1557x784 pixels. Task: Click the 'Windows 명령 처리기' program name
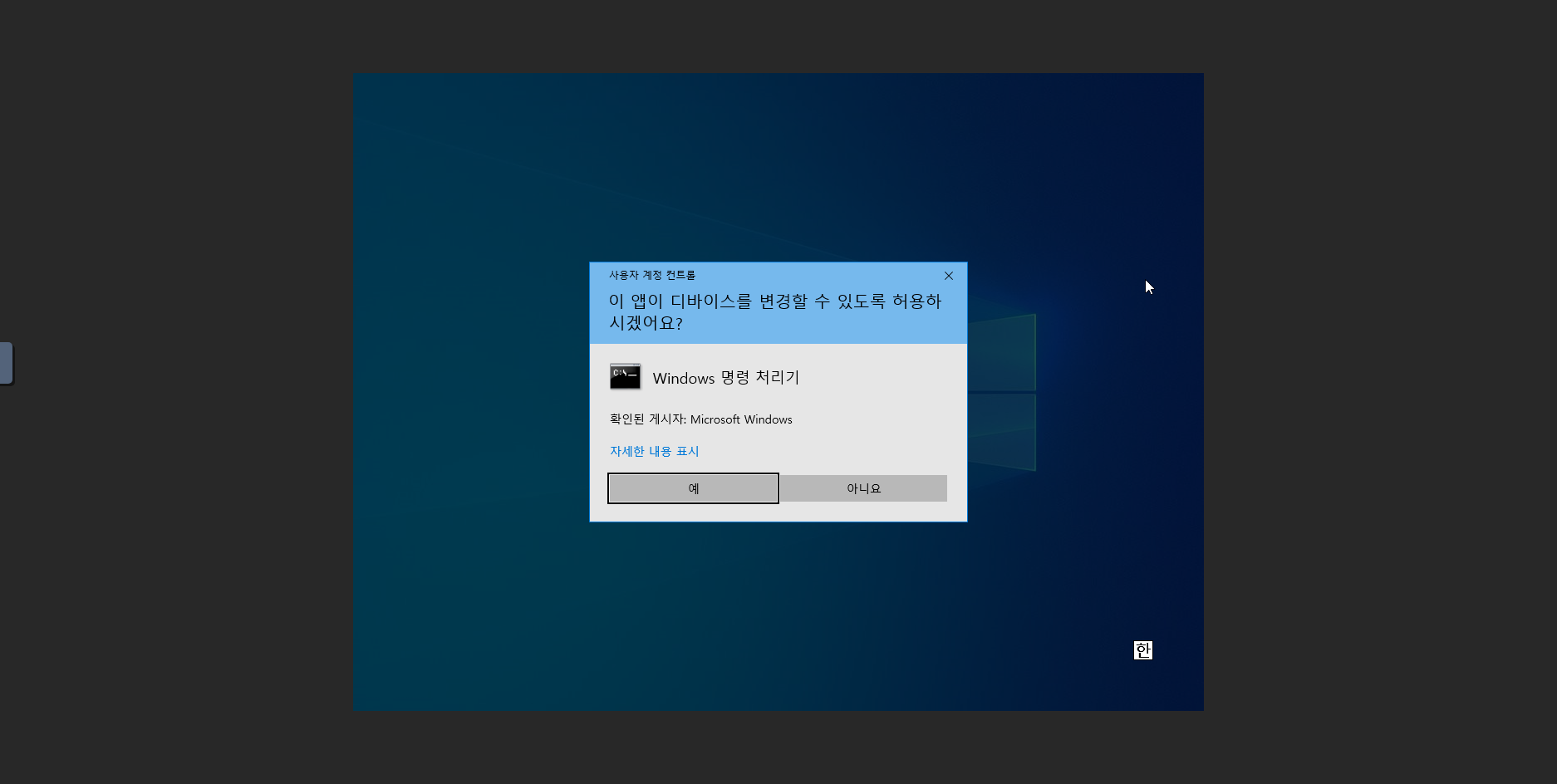[x=726, y=378]
